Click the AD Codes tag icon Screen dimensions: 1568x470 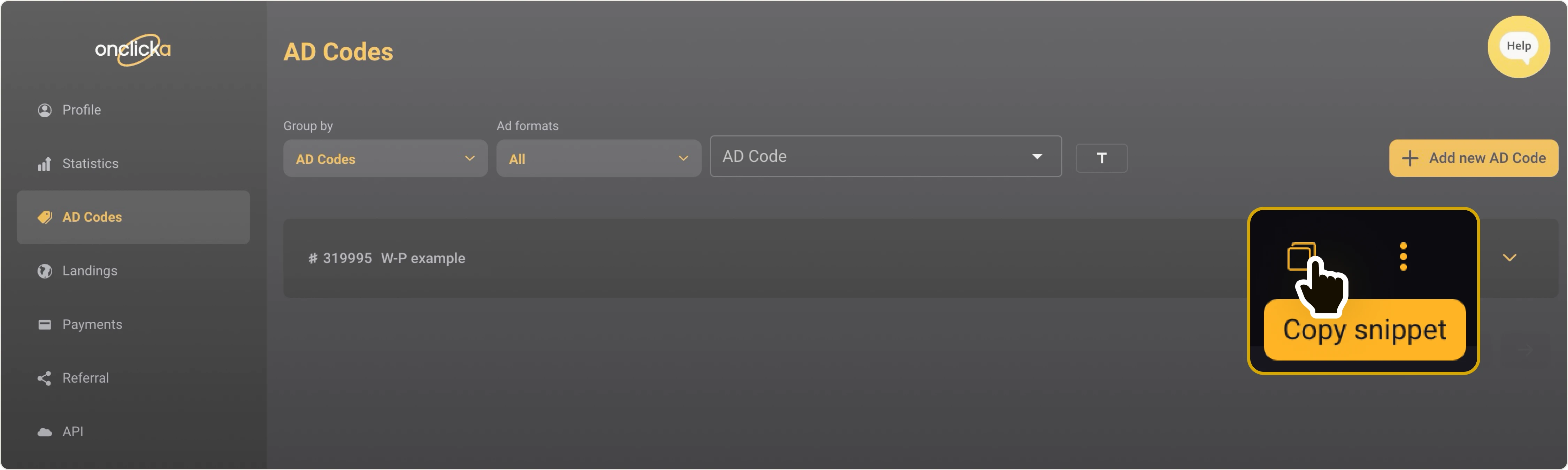point(45,217)
